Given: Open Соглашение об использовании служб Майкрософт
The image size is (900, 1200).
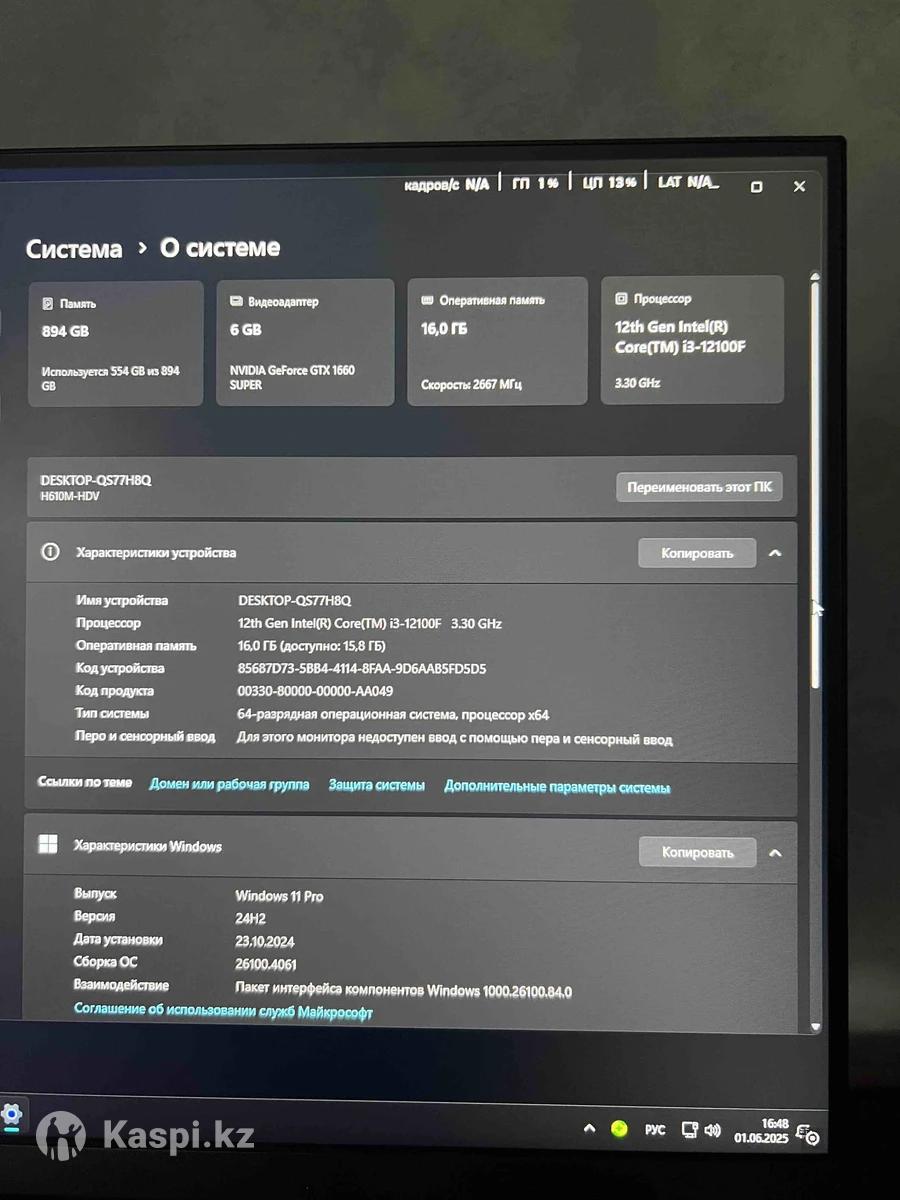Looking at the screenshot, I should coord(223,1012).
